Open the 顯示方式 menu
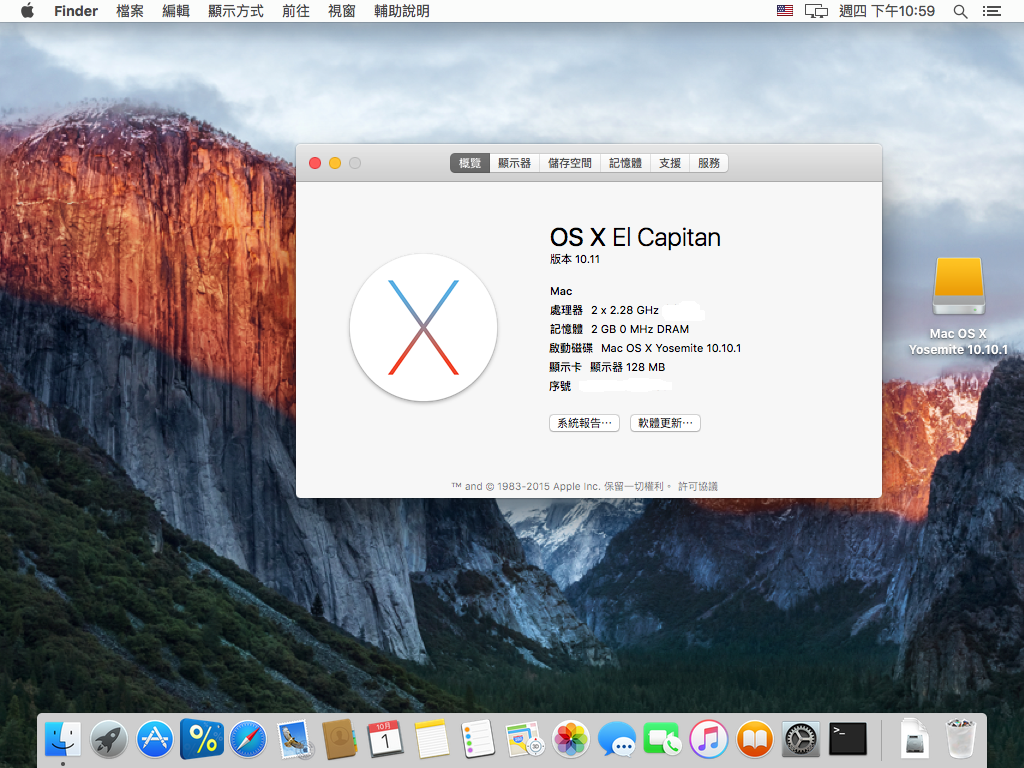The height and width of the screenshot is (768, 1024). point(236,11)
